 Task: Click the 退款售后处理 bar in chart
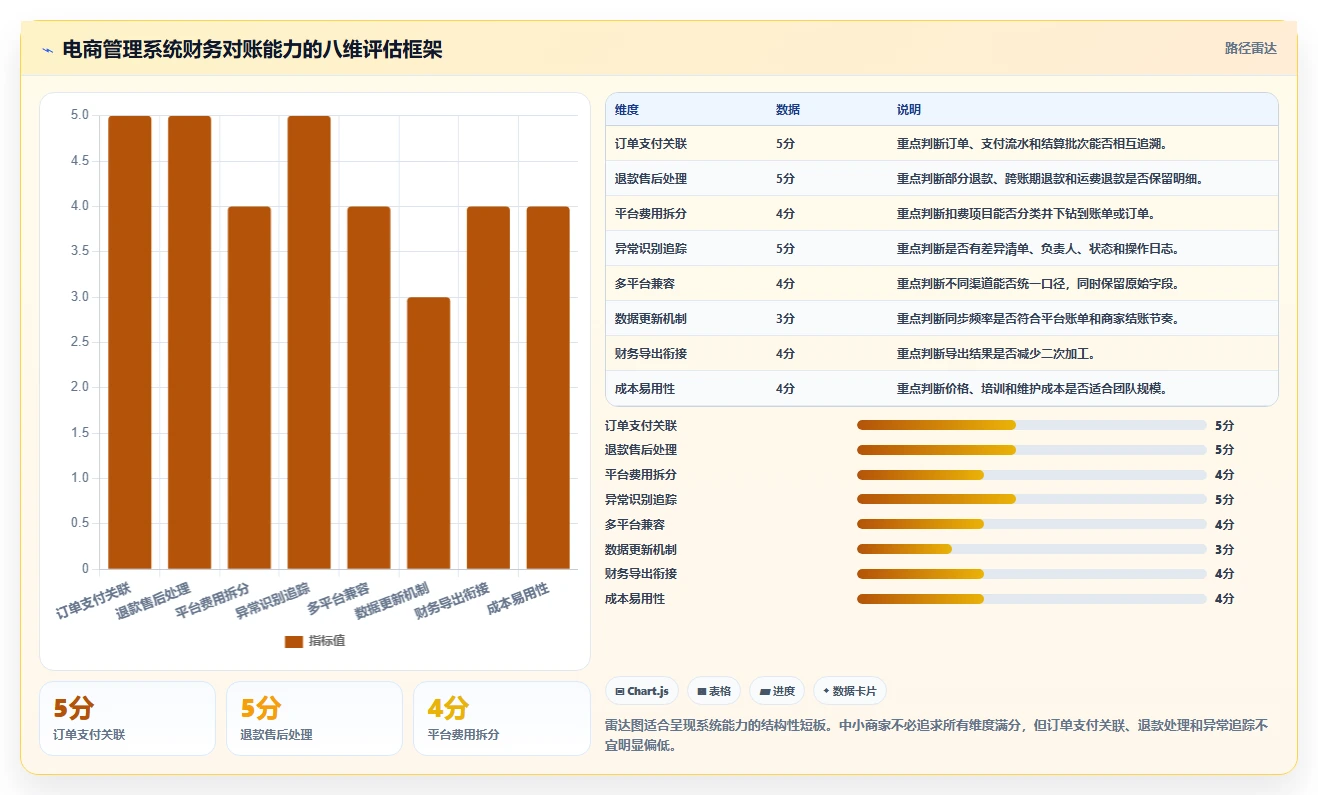pyautogui.click(x=190, y=342)
